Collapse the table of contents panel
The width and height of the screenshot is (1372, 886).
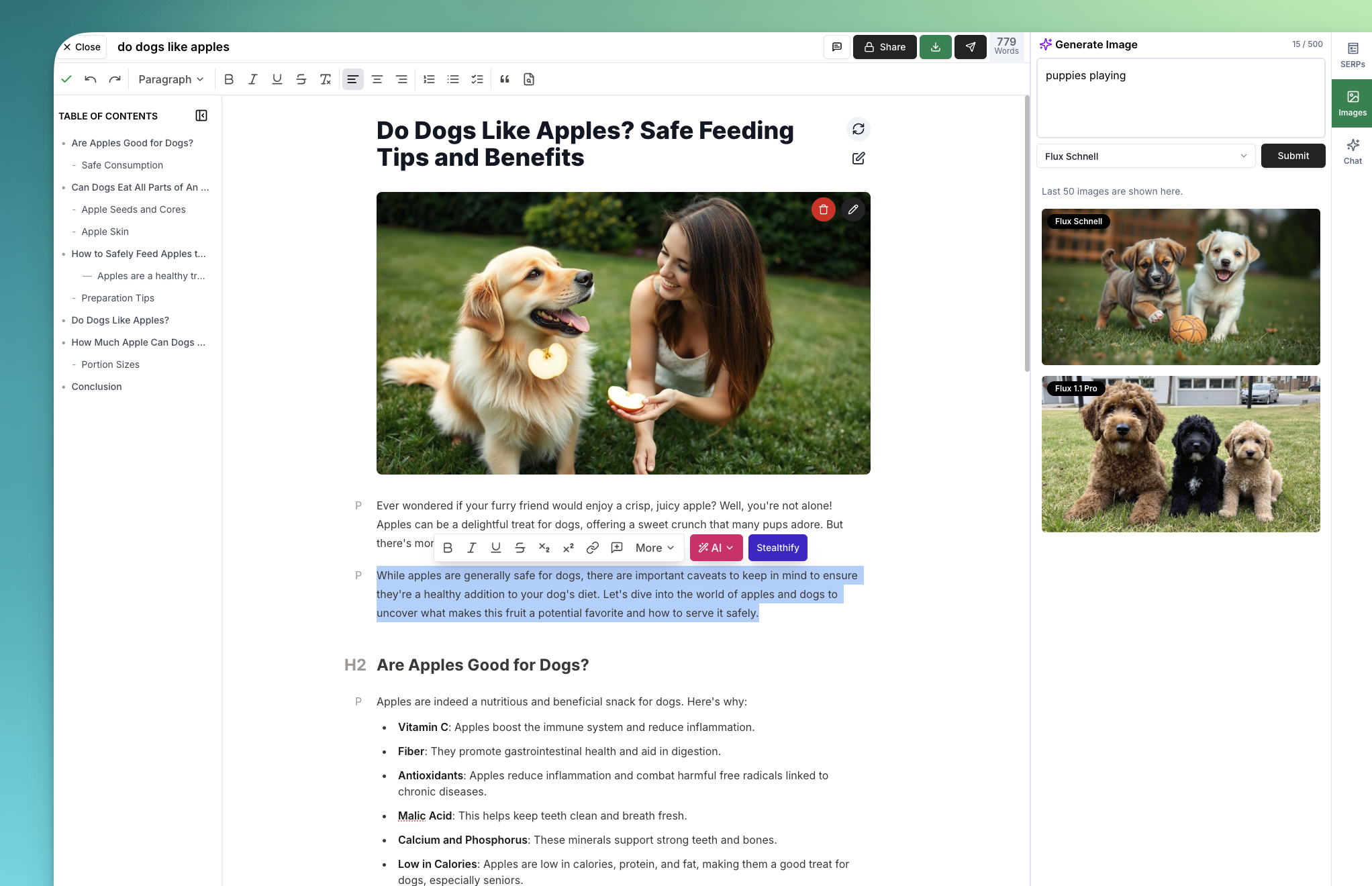(x=201, y=115)
